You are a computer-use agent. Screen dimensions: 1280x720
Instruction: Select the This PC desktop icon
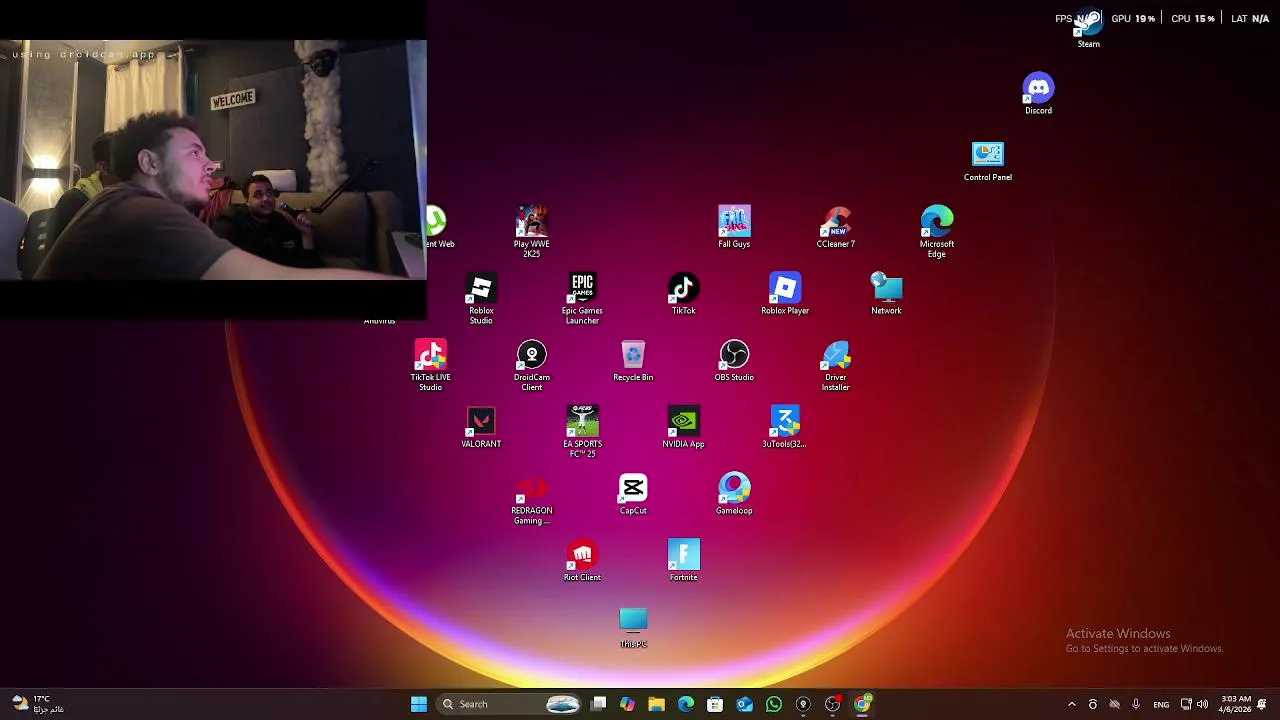(x=633, y=628)
